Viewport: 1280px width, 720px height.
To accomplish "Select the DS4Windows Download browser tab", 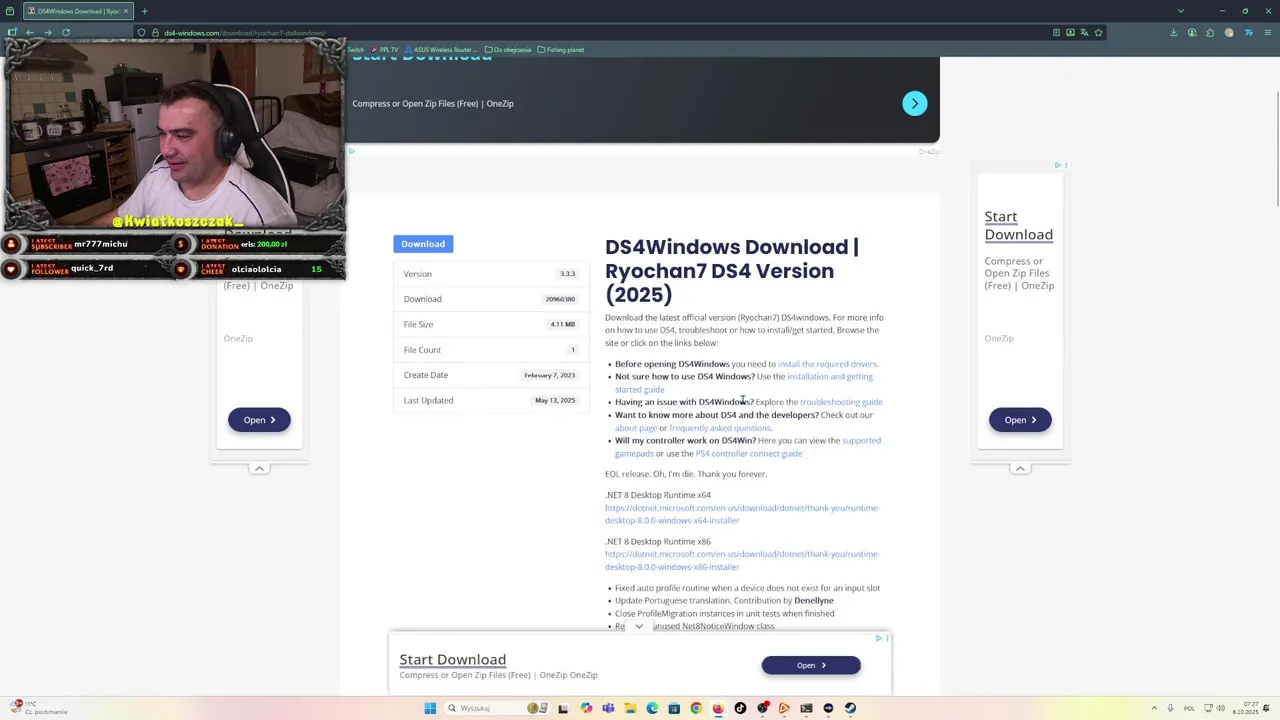I will tap(78, 11).
